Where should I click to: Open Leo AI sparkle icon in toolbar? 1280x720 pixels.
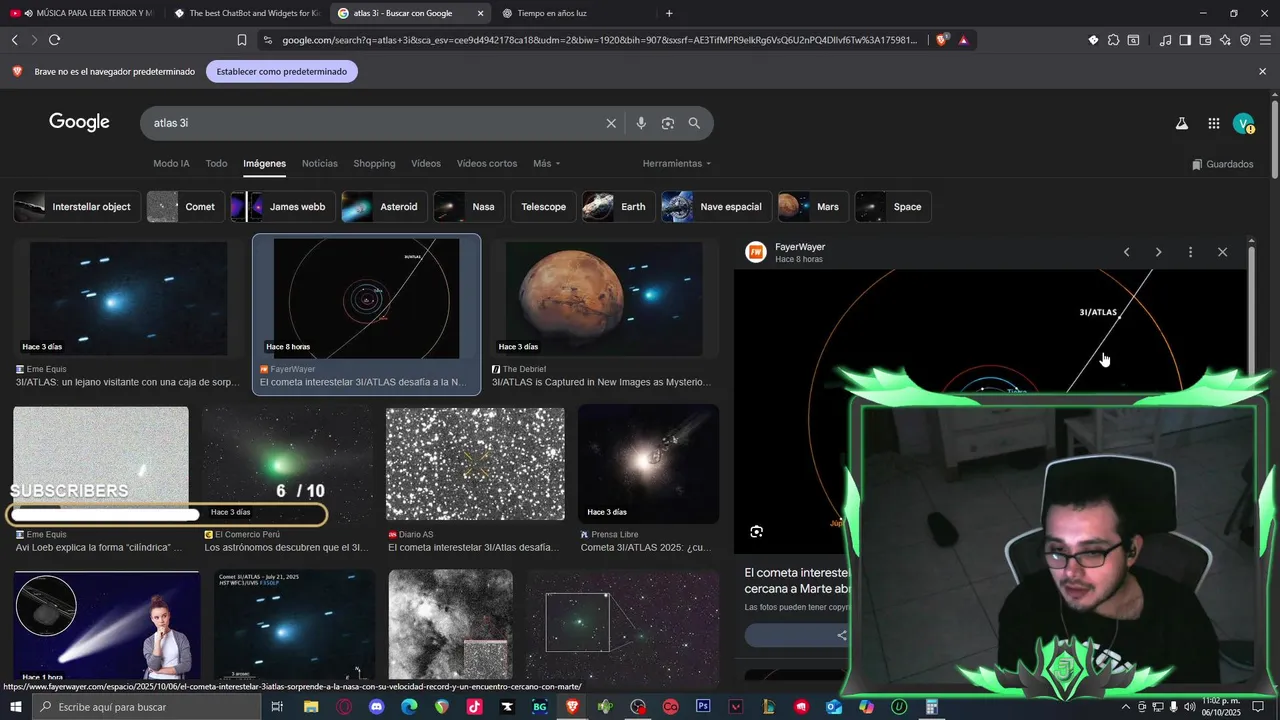pos(1225,40)
